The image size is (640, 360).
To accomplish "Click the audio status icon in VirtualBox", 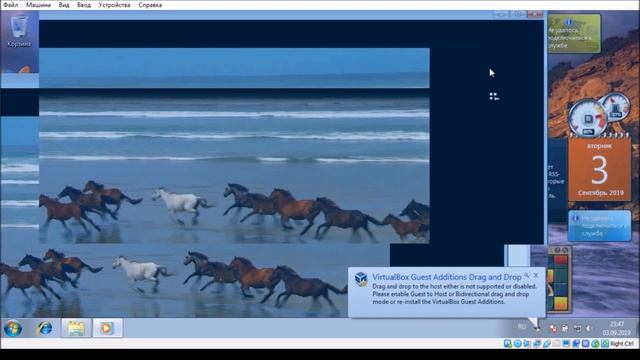I will pos(527,344).
